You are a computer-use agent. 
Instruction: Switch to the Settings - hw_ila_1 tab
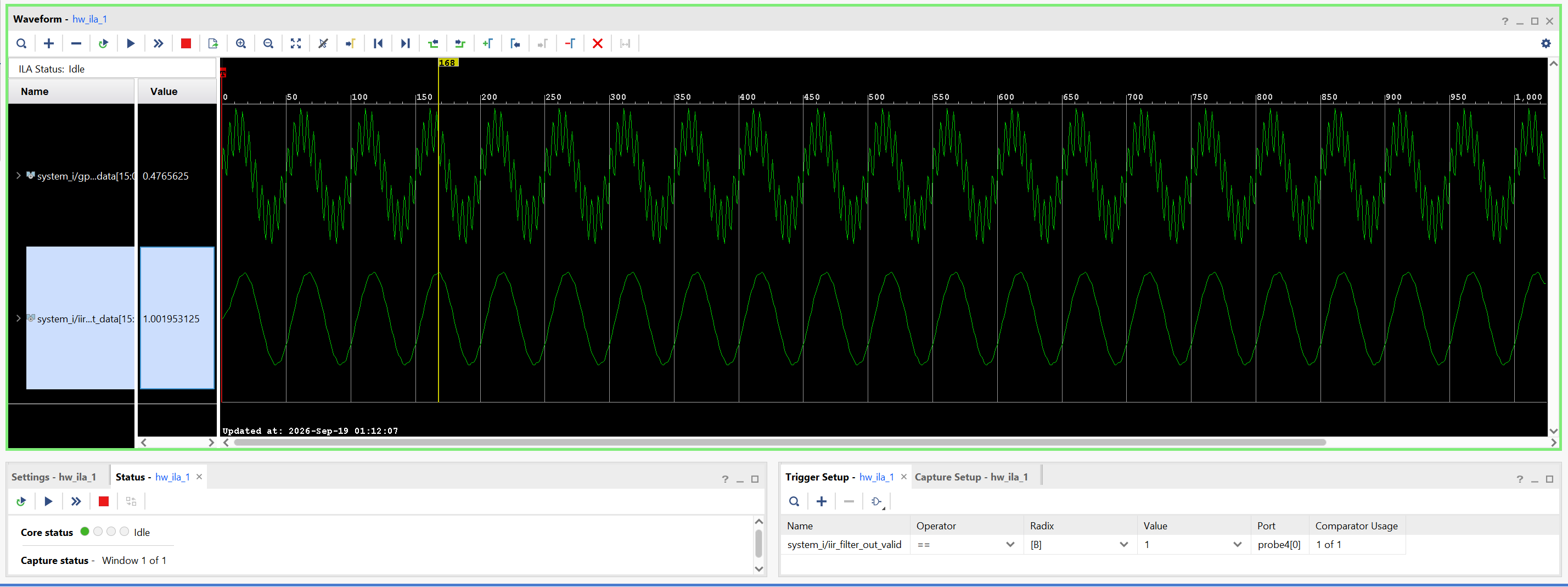click(54, 477)
